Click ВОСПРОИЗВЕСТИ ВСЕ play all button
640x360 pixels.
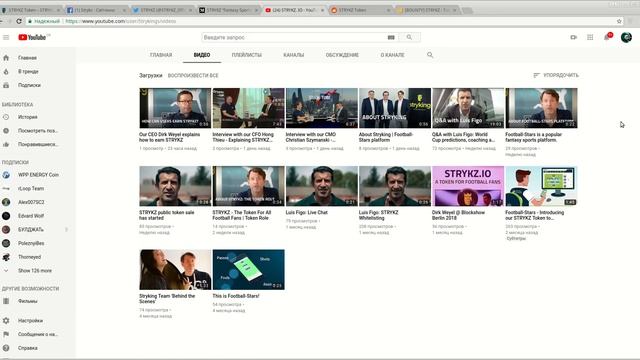point(193,76)
